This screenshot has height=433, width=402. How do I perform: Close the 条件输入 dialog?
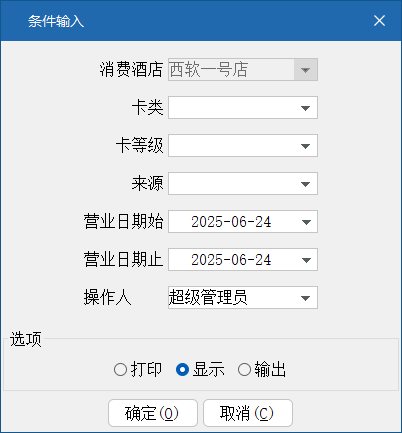click(379, 21)
